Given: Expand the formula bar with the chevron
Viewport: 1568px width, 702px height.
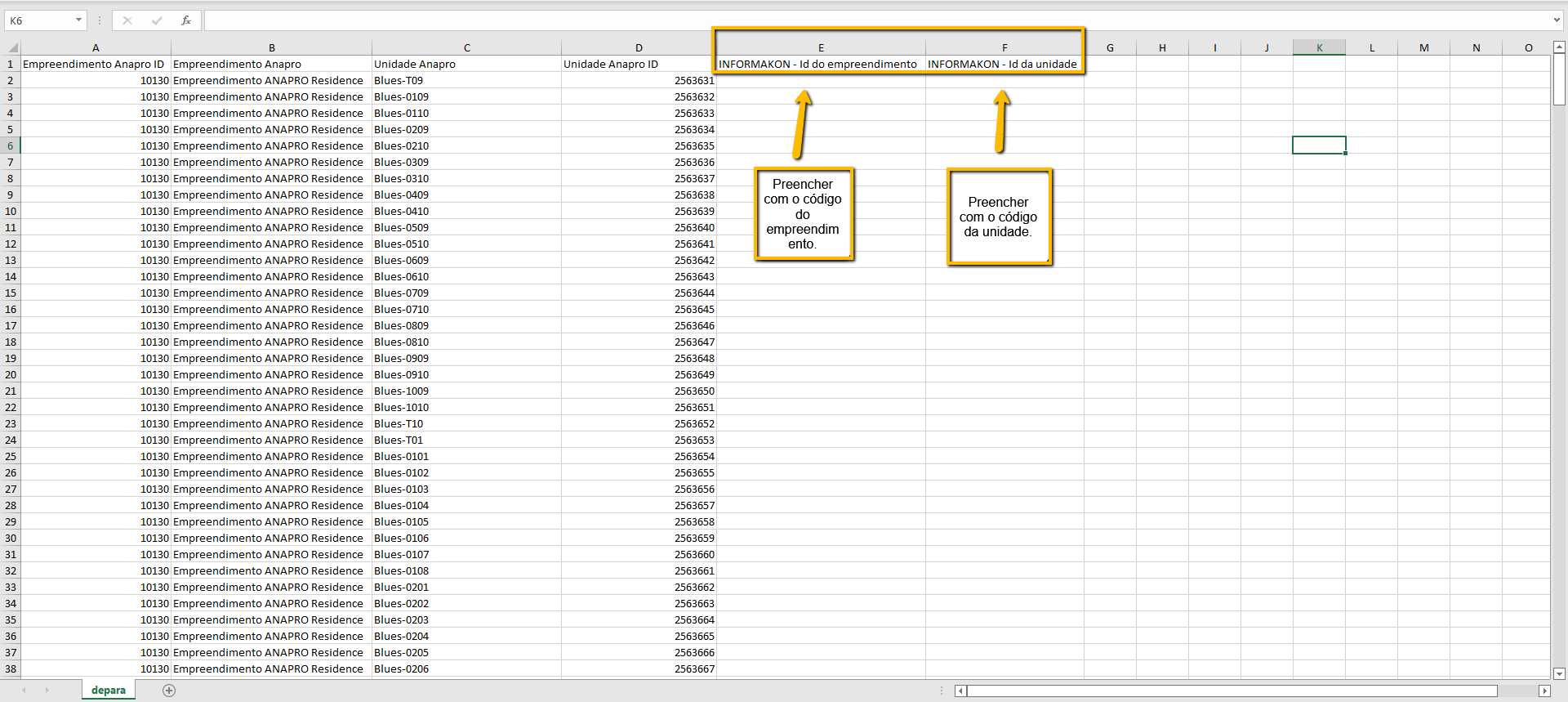Looking at the screenshot, I should click(1557, 20).
